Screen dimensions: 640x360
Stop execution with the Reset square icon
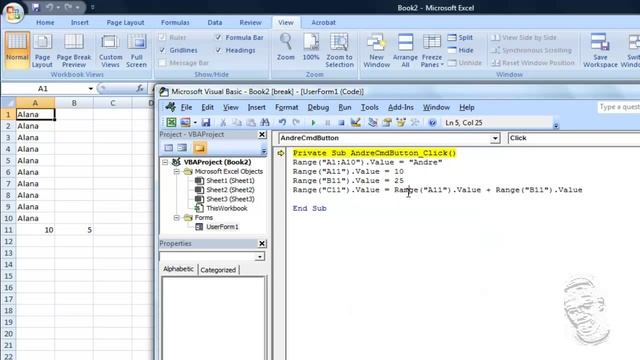(x=341, y=122)
